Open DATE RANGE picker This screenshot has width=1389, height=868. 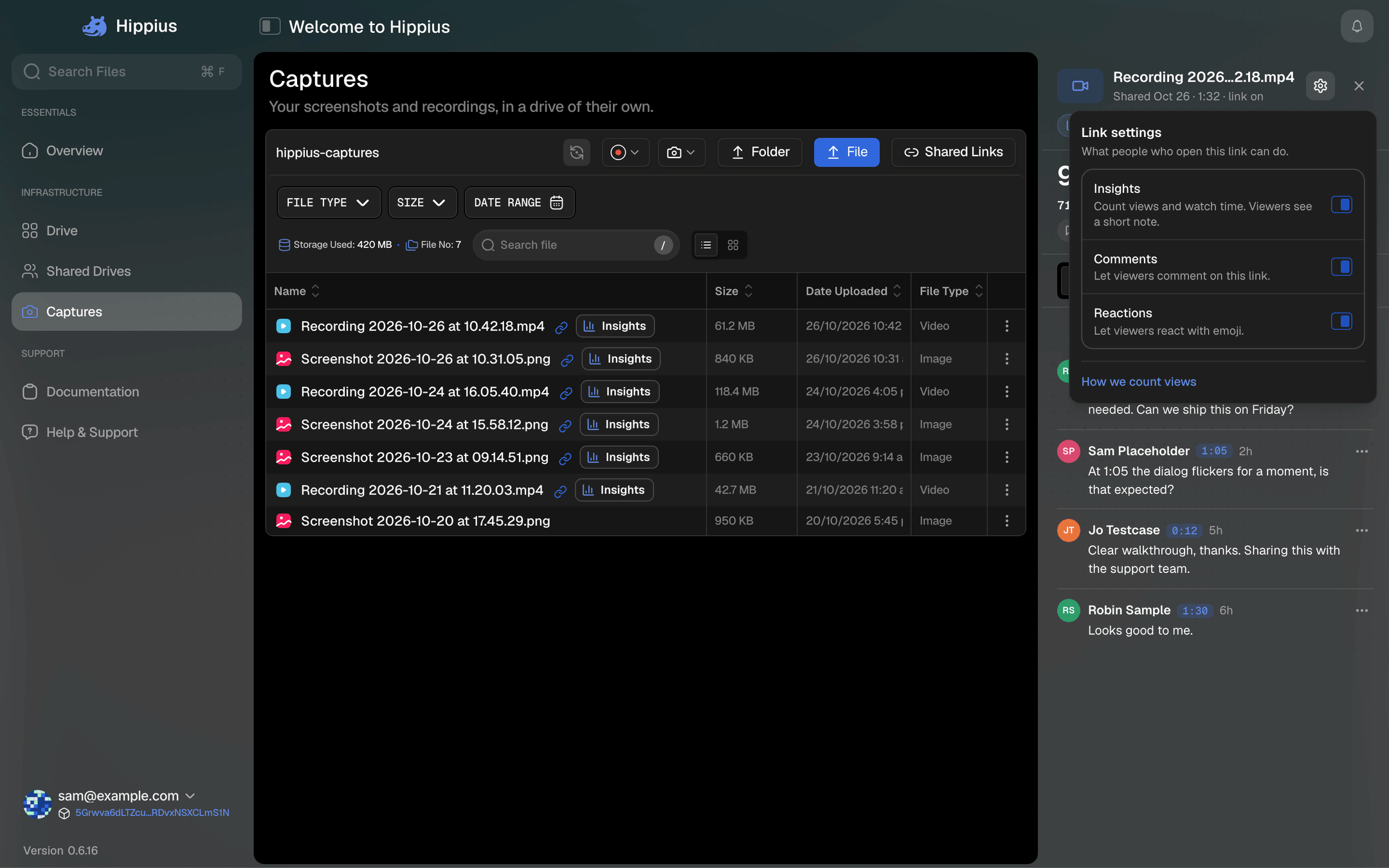coord(519,203)
